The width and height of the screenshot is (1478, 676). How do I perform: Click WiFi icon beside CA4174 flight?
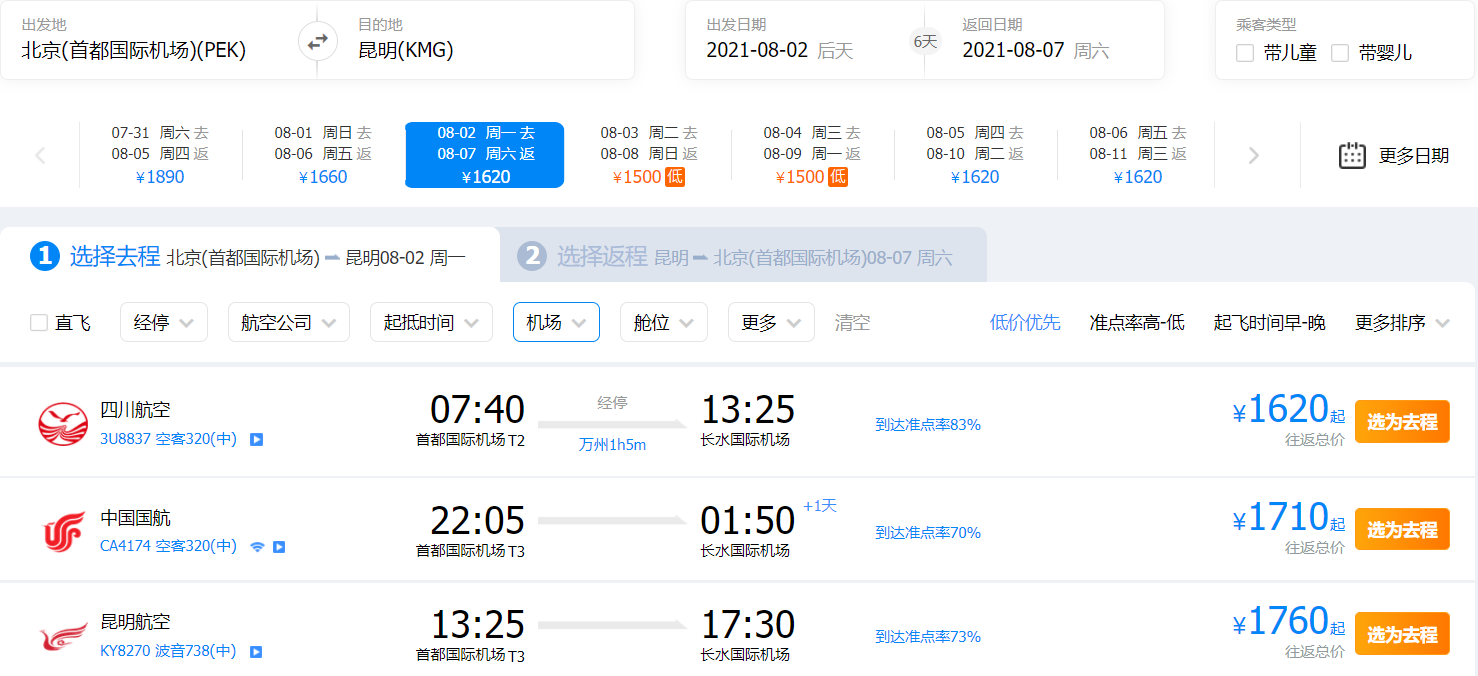click(x=257, y=547)
